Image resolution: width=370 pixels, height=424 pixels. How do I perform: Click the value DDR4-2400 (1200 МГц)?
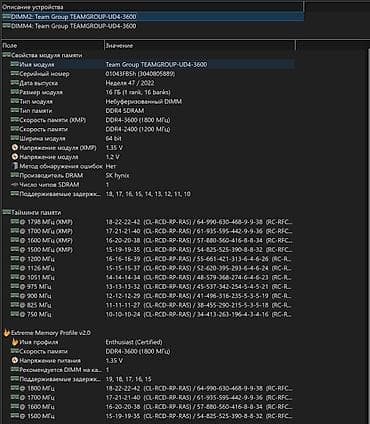click(x=138, y=129)
